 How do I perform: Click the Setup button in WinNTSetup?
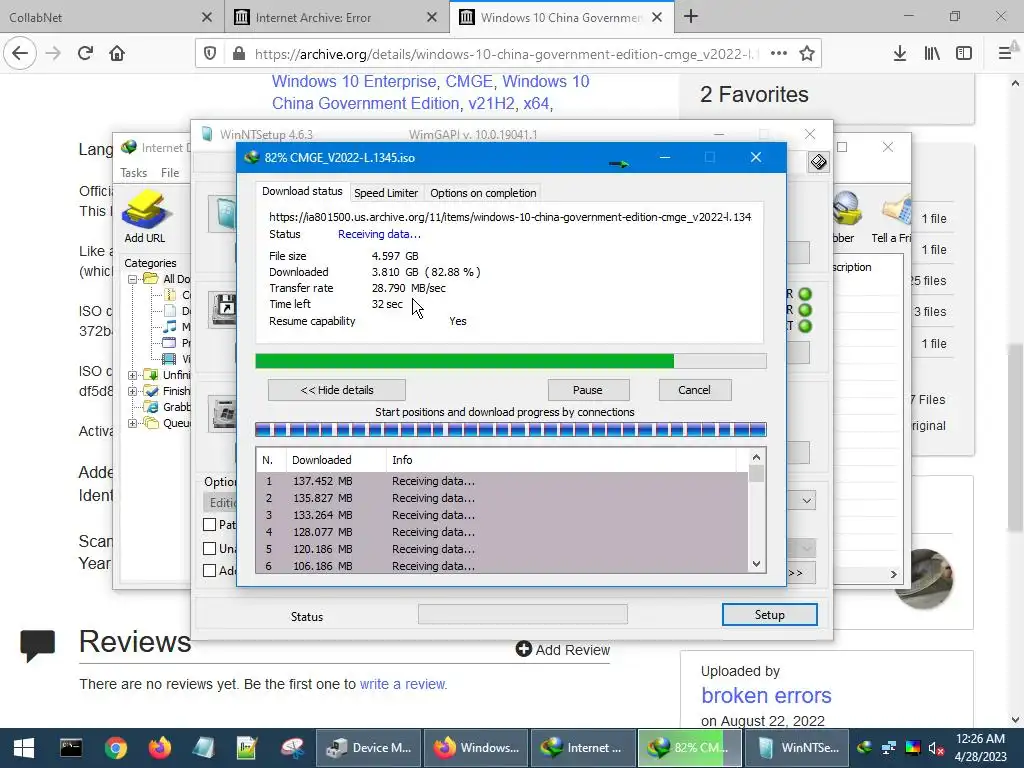pyautogui.click(x=769, y=615)
